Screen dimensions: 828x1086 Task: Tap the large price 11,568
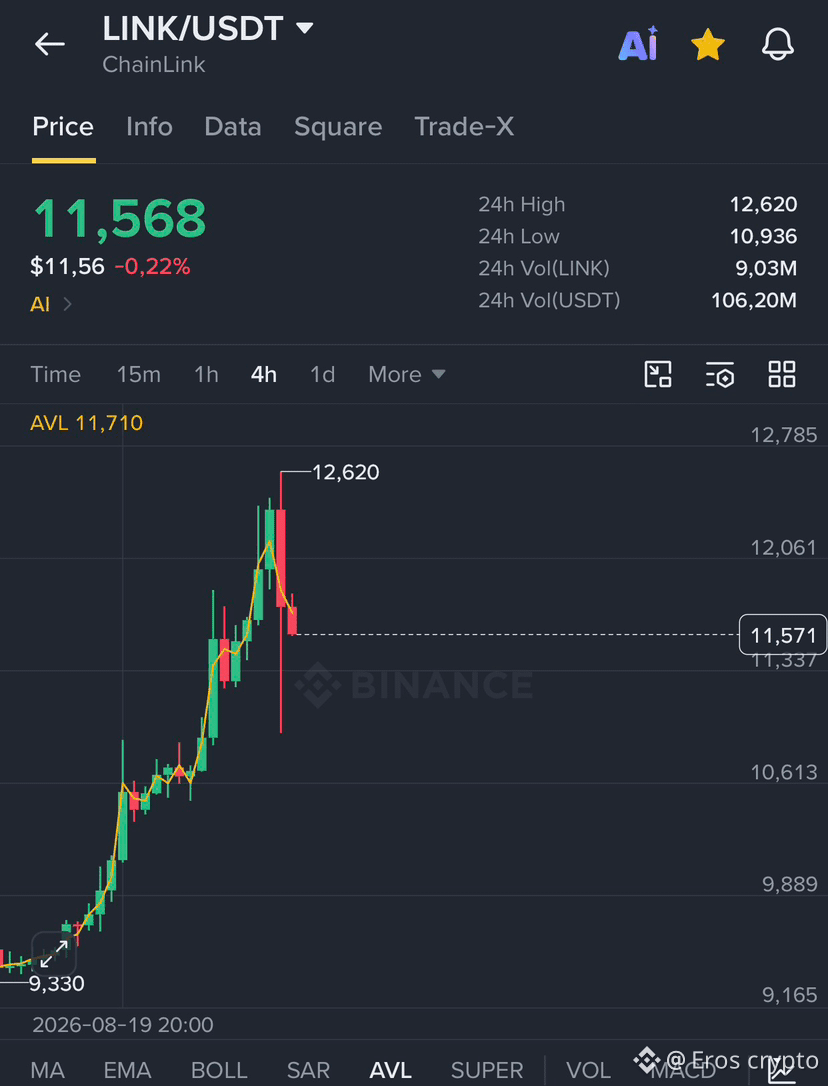click(x=120, y=219)
